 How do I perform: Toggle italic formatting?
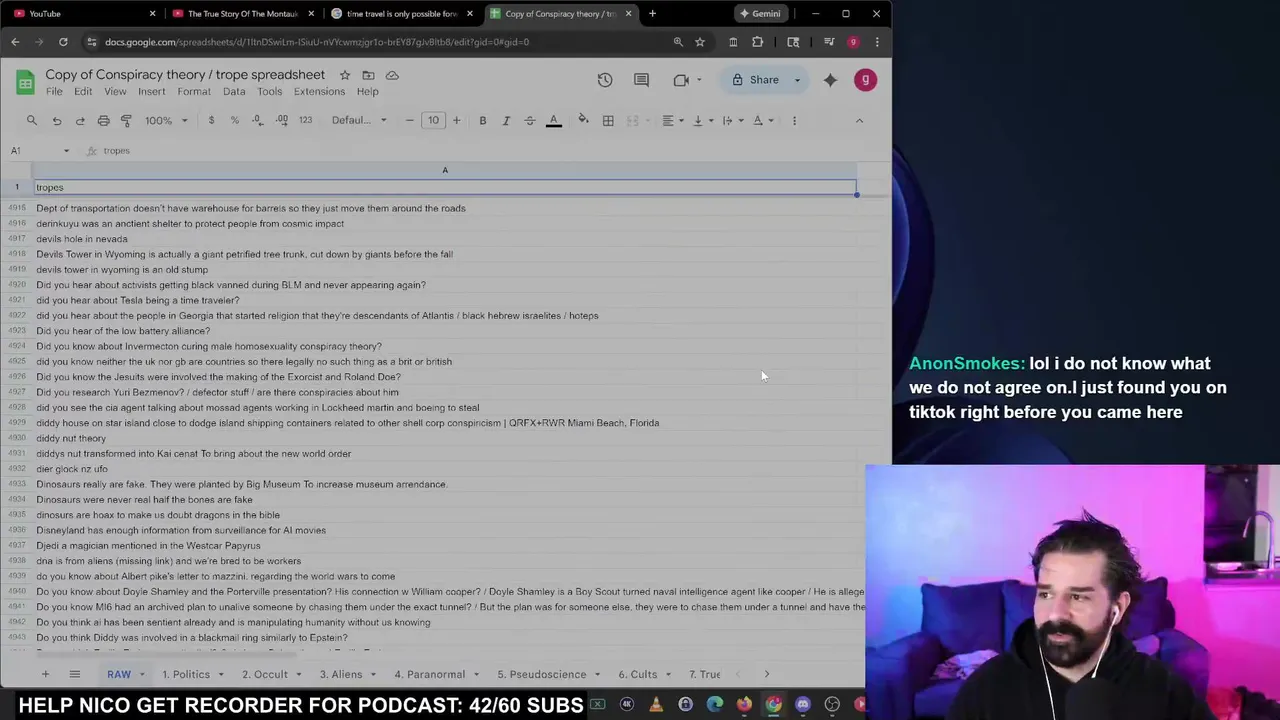506,120
